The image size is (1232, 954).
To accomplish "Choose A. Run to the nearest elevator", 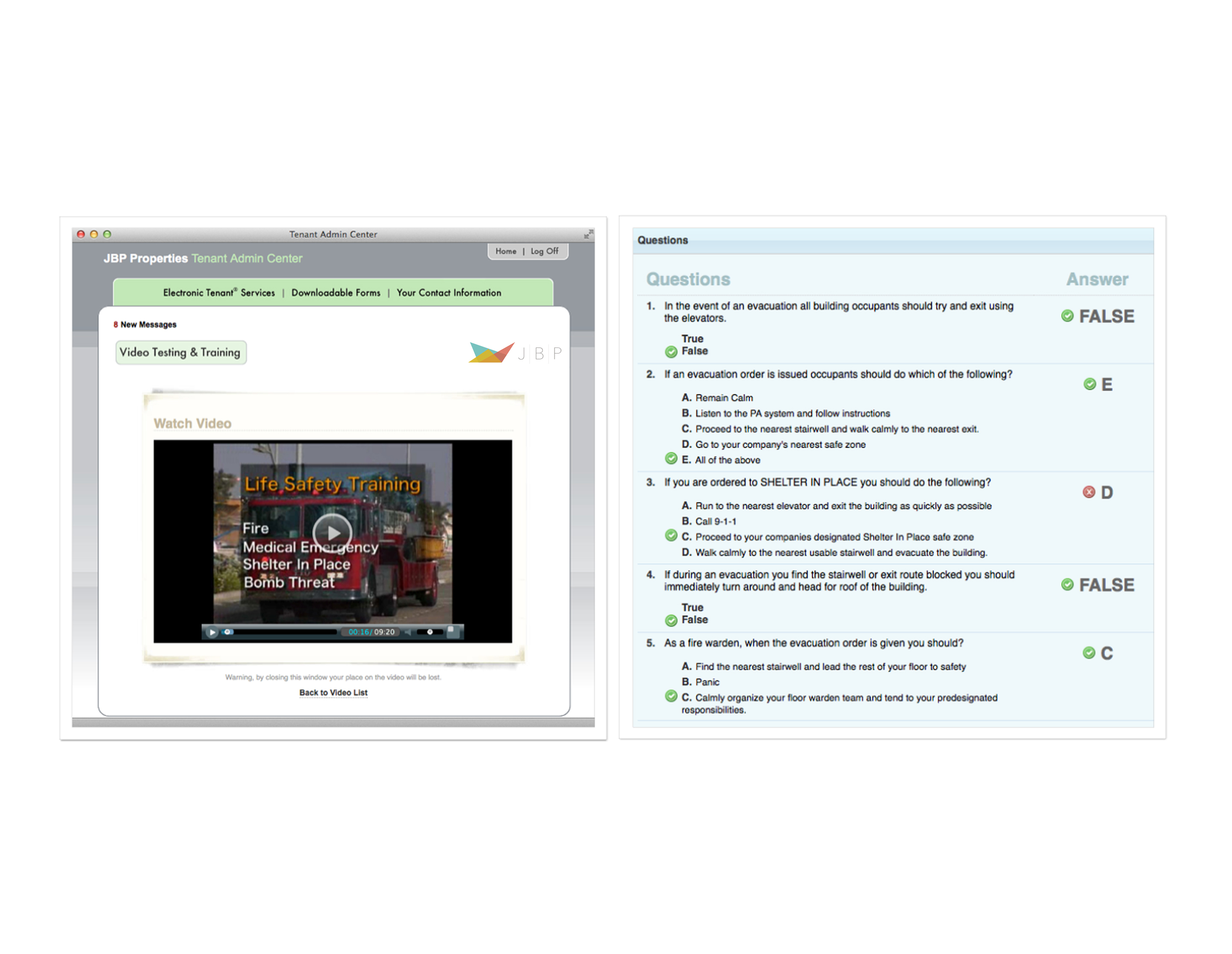I will pyautogui.click(x=836, y=506).
